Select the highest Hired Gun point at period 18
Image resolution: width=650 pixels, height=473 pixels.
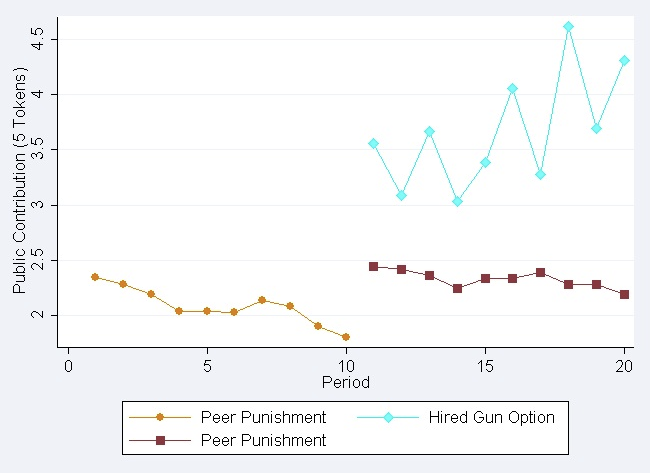click(x=568, y=27)
